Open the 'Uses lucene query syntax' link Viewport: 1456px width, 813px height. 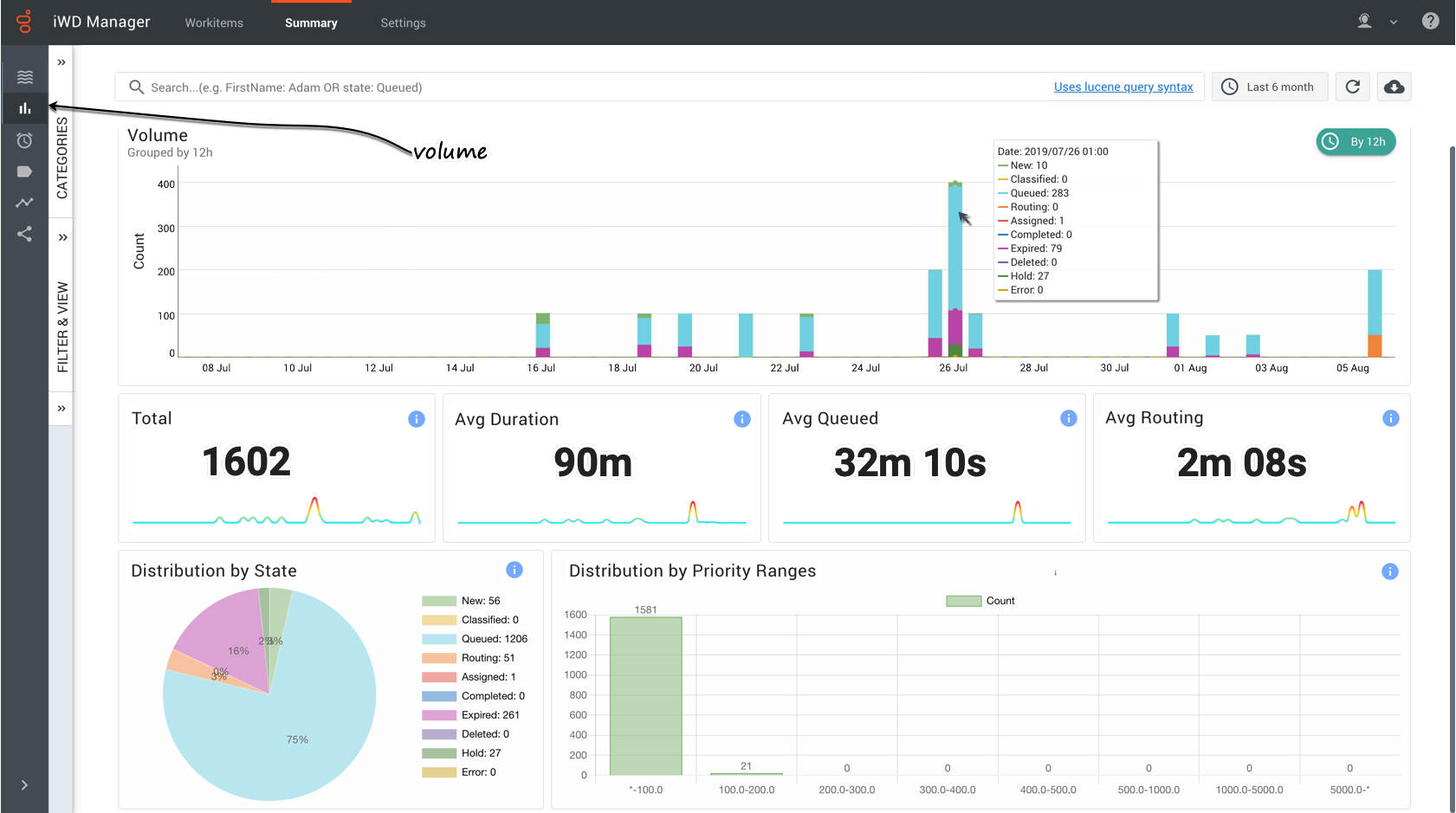click(1123, 87)
